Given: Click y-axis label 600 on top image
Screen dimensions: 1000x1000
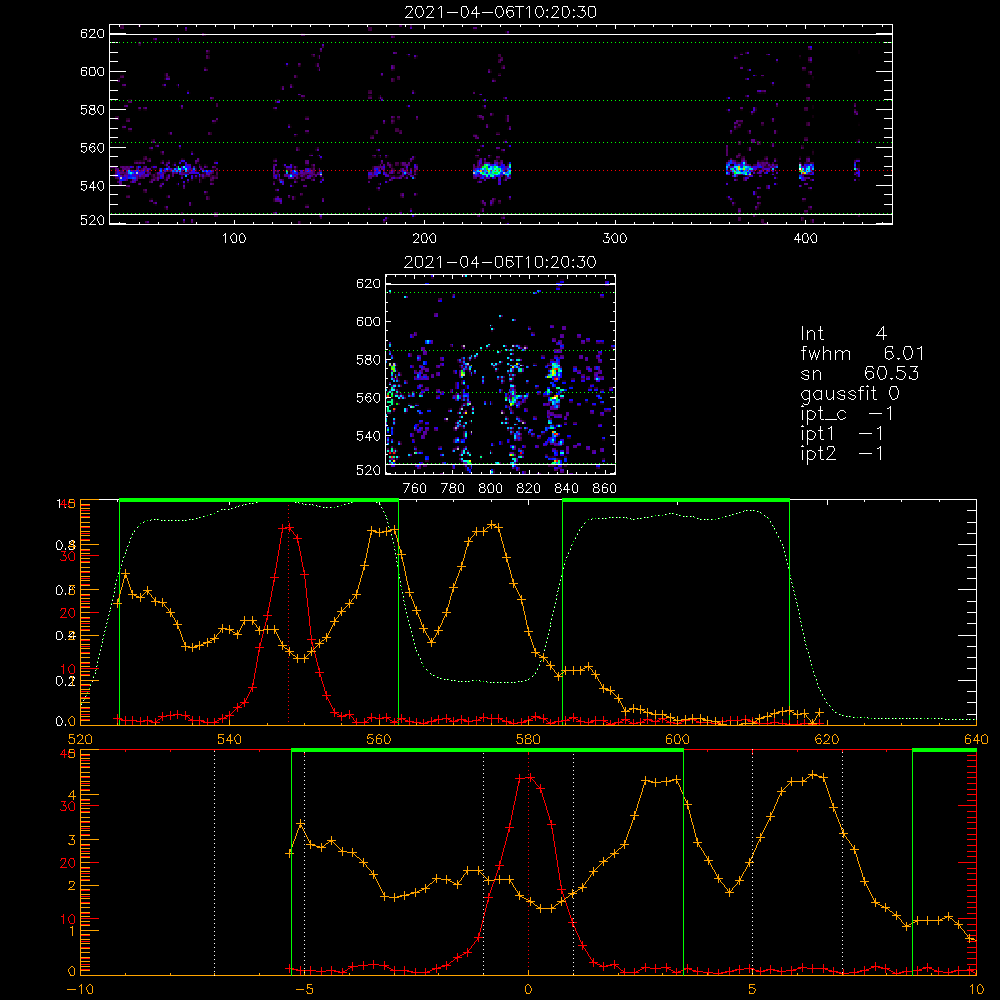Looking at the screenshot, I should pyautogui.click(x=92, y=71).
